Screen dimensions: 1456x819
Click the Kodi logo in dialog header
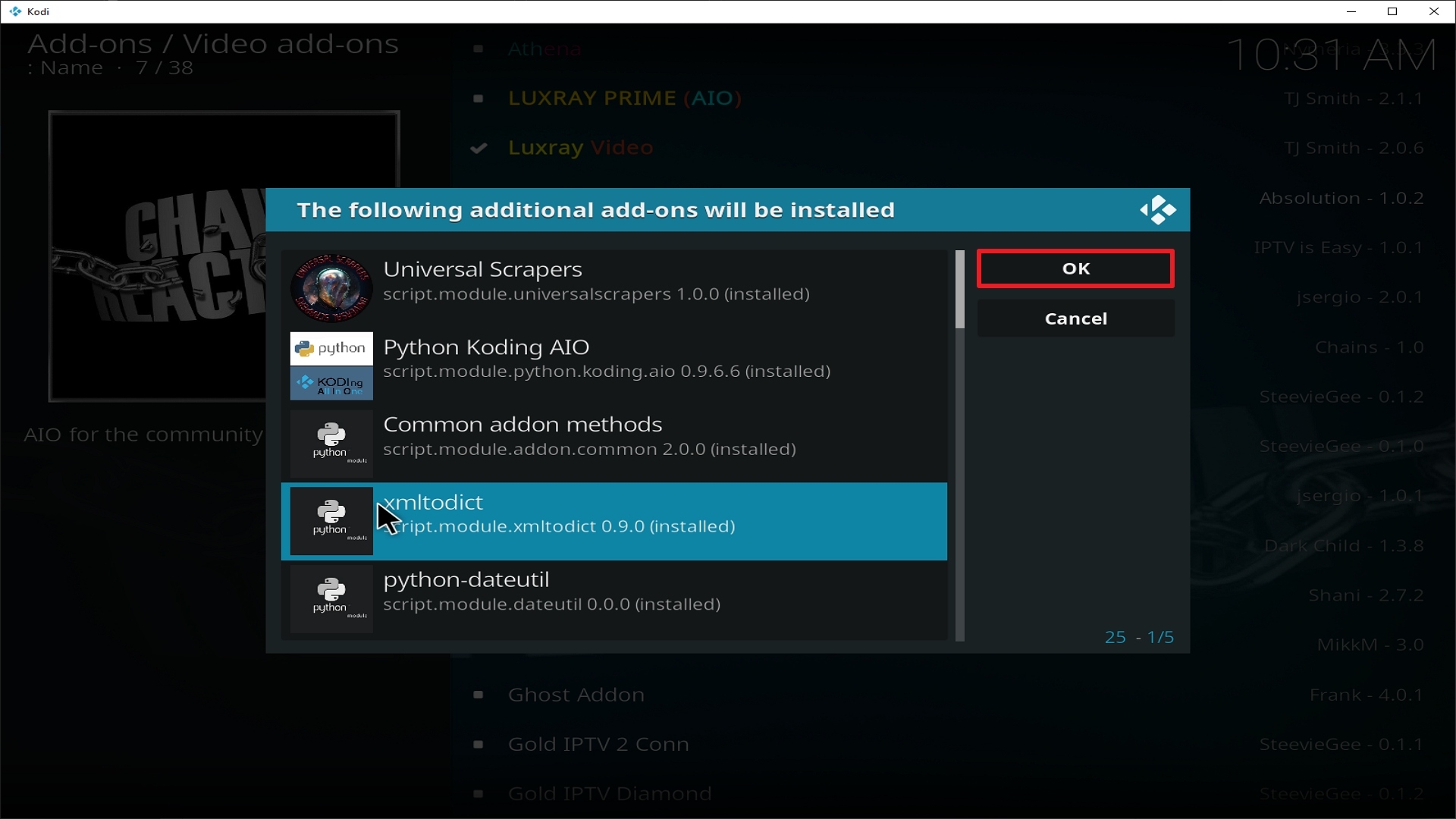pos(1158,210)
